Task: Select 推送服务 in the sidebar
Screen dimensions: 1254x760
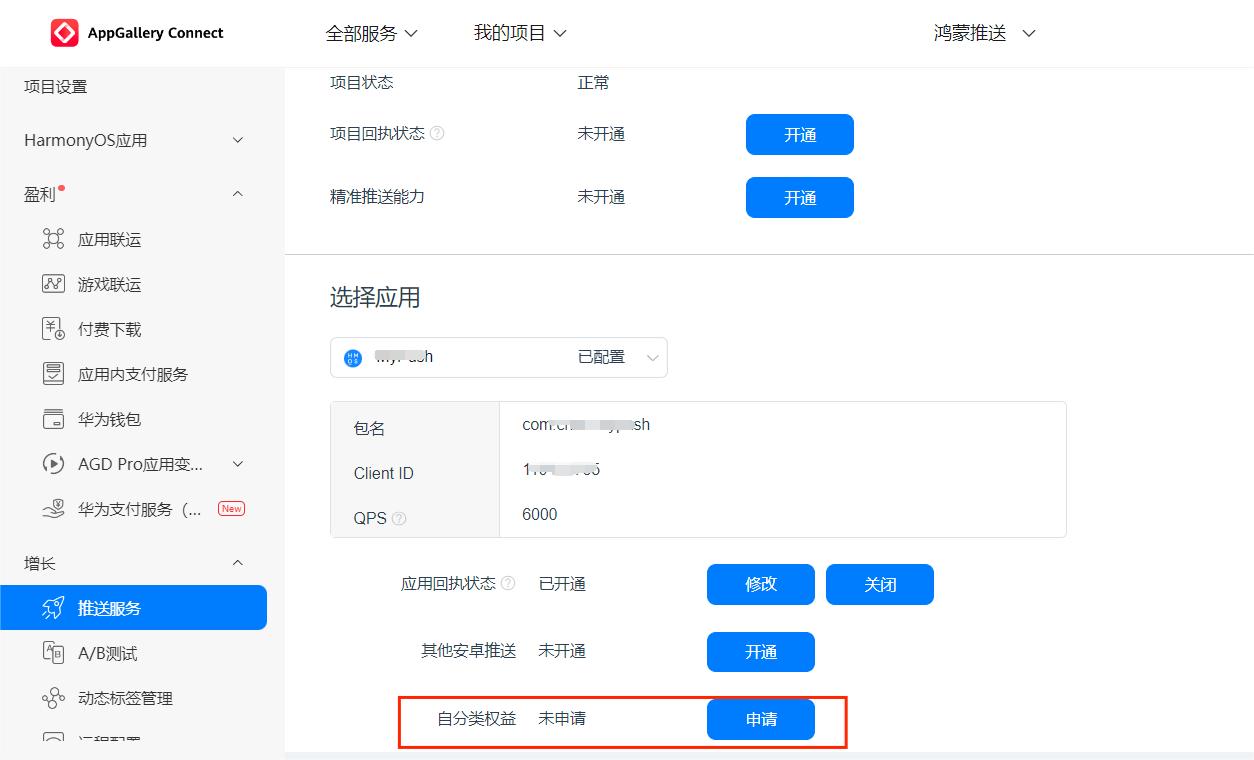Action: [133, 608]
